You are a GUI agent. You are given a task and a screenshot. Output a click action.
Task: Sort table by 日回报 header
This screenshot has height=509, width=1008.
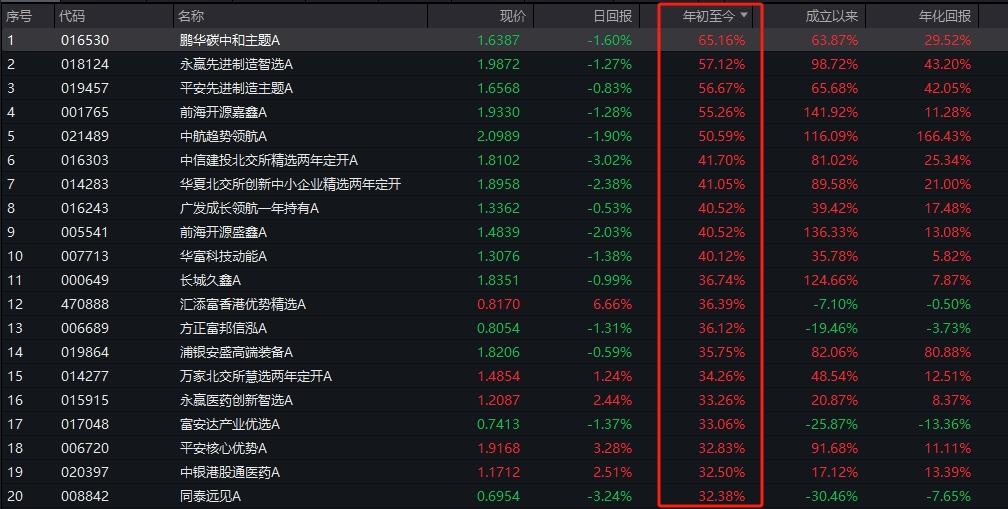tap(612, 16)
